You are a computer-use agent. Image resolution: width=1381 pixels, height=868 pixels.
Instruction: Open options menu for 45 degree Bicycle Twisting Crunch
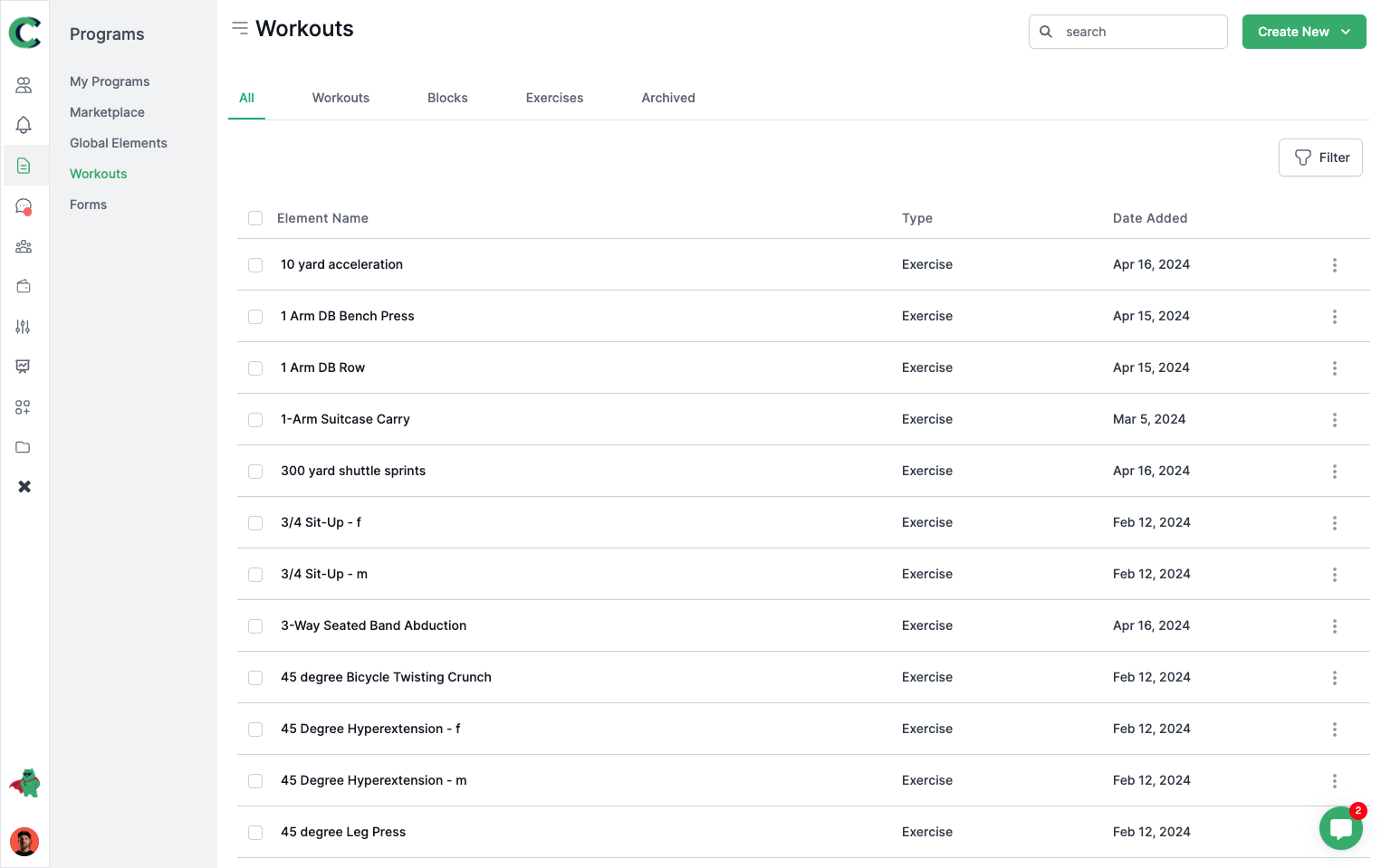(x=1335, y=678)
